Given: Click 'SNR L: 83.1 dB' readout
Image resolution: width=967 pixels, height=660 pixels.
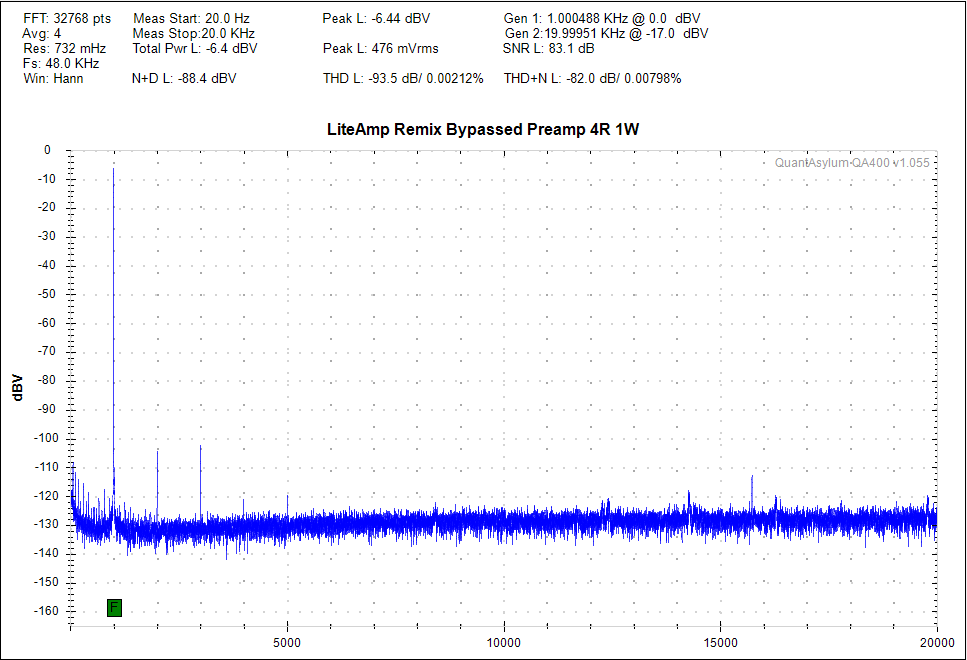Looking at the screenshot, I should (549, 48).
